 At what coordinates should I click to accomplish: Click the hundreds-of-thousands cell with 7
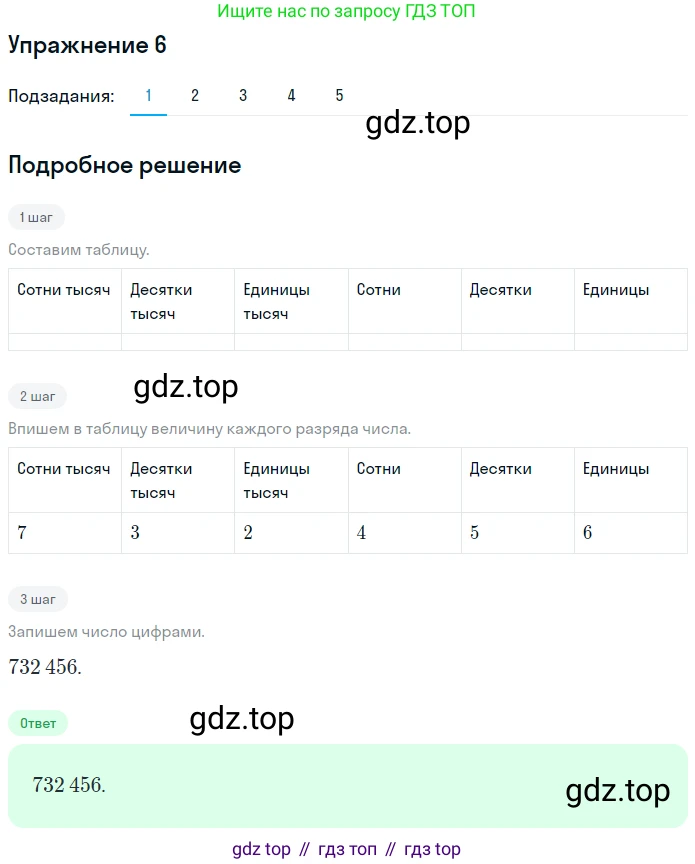tap(65, 533)
